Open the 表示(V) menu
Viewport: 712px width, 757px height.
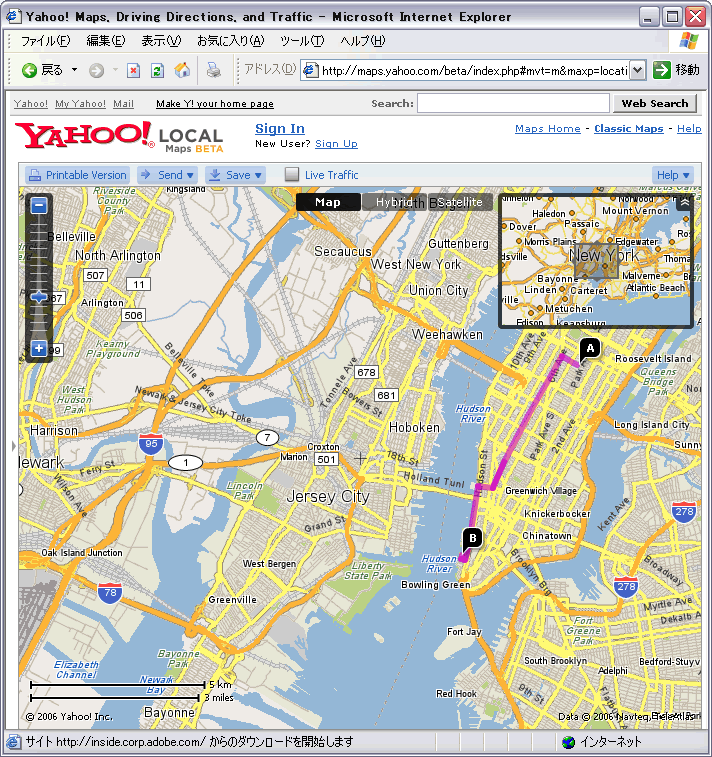[161, 41]
